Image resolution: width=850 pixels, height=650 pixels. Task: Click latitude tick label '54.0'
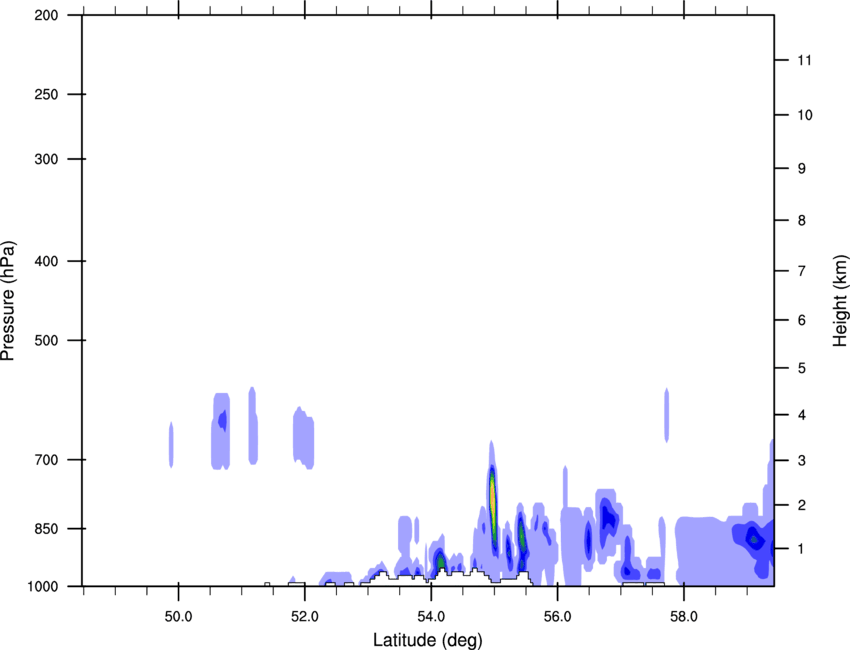pos(432,617)
